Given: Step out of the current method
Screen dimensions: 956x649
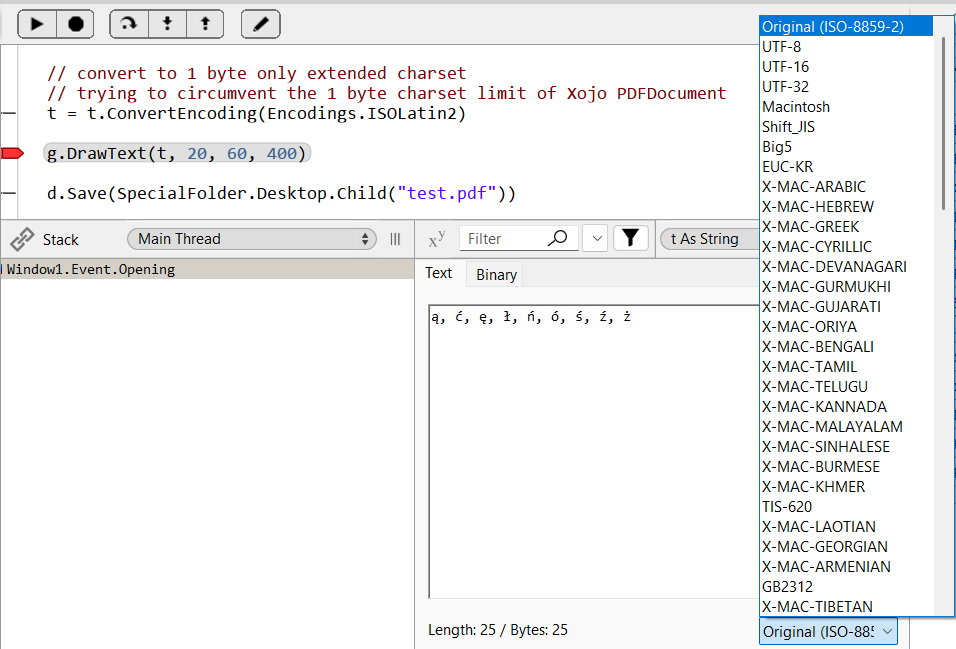Looking at the screenshot, I should pos(205,24).
